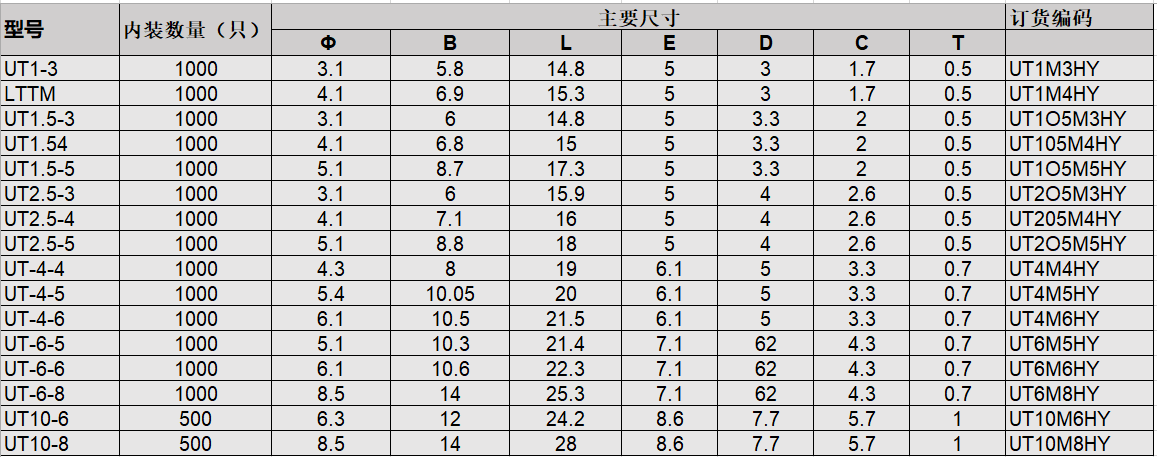1157x457 pixels.
Task: Click the order code UT1M3HY
Action: (1055, 69)
